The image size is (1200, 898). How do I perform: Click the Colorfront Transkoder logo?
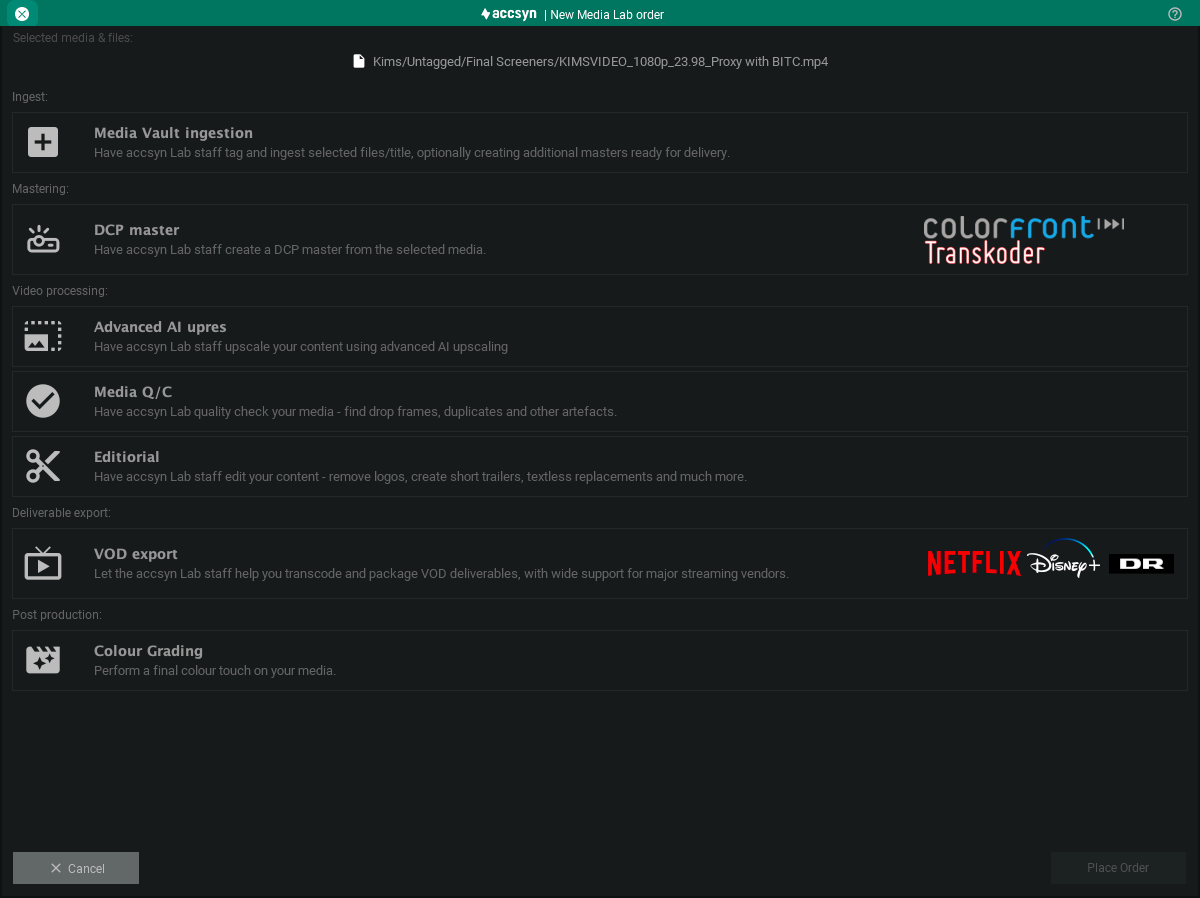[1023, 240]
